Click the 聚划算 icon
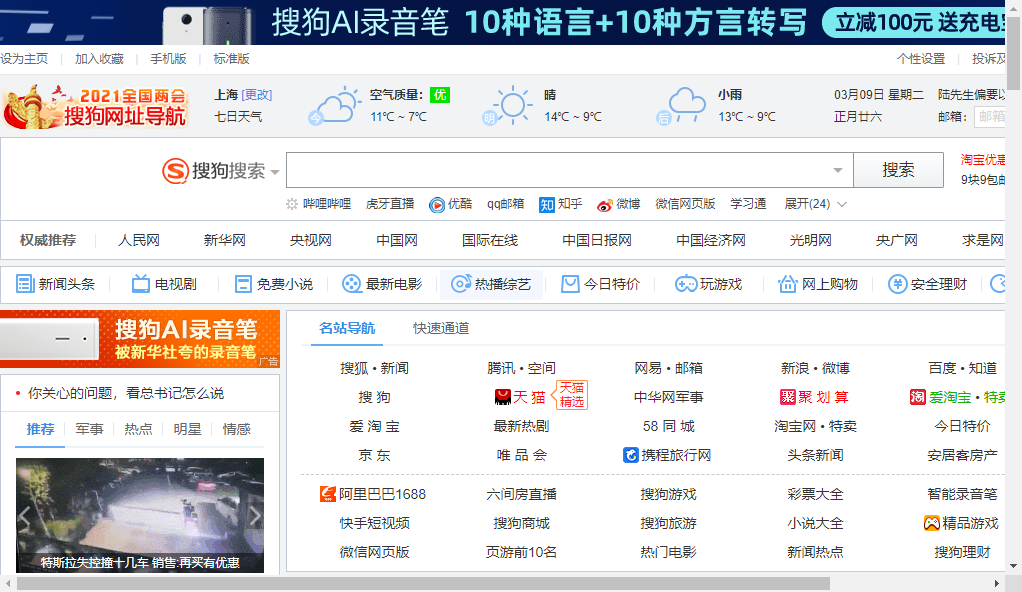This screenshot has width=1022, height=592. [787, 397]
